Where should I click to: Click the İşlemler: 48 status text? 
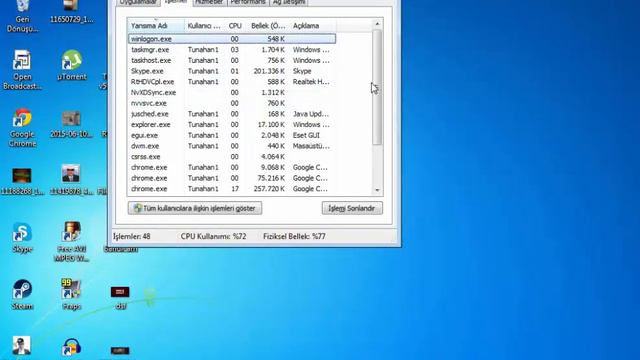pyautogui.click(x=132, y=236)
